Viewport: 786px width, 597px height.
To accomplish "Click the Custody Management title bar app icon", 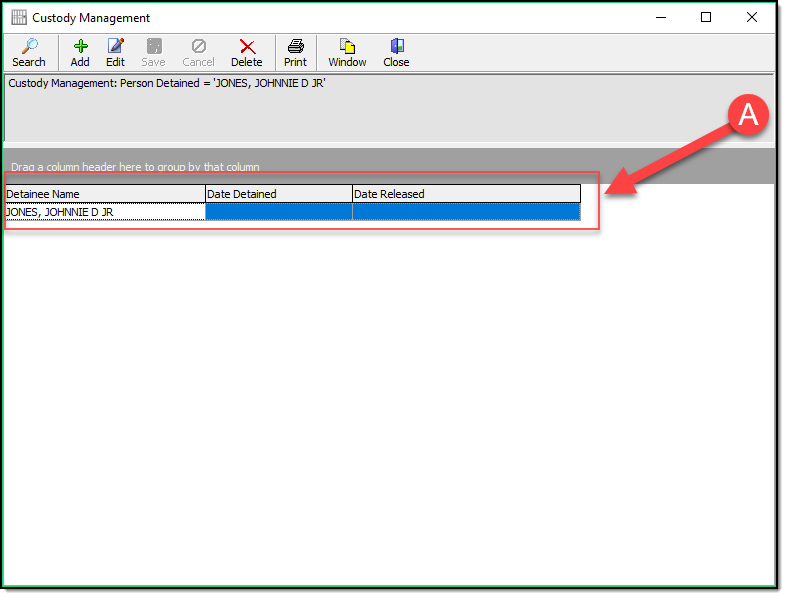I will (x=19, y=18).
